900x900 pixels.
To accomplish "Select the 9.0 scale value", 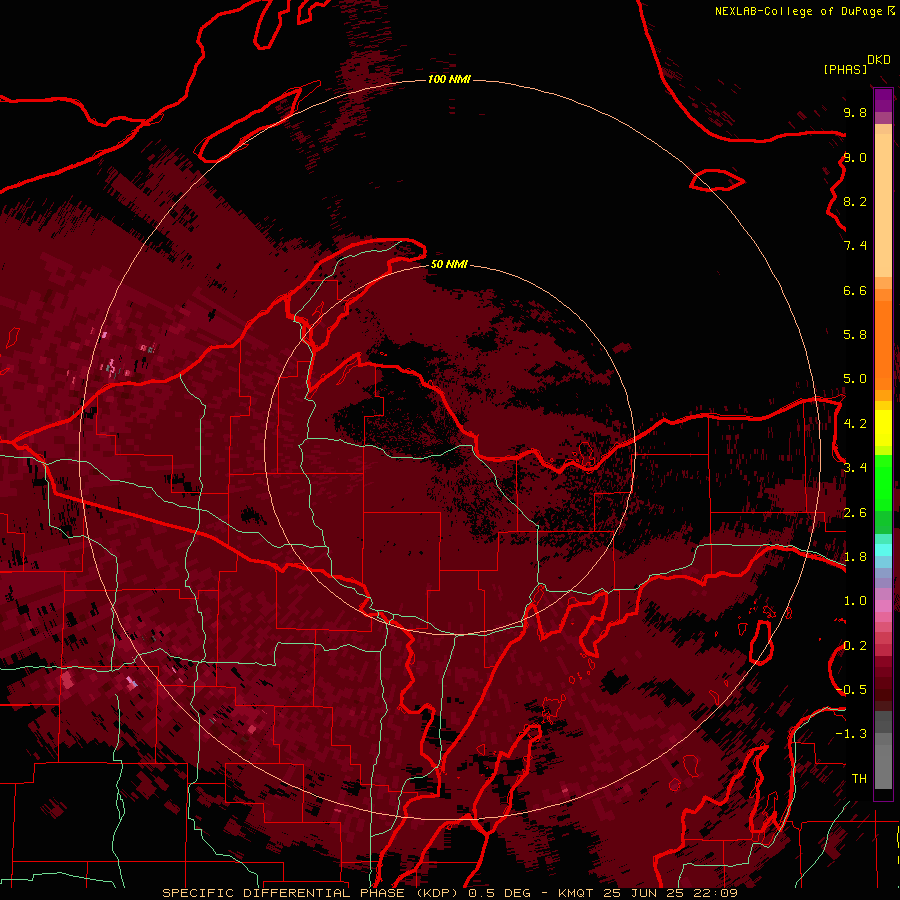I will click(x=855, y=157).
